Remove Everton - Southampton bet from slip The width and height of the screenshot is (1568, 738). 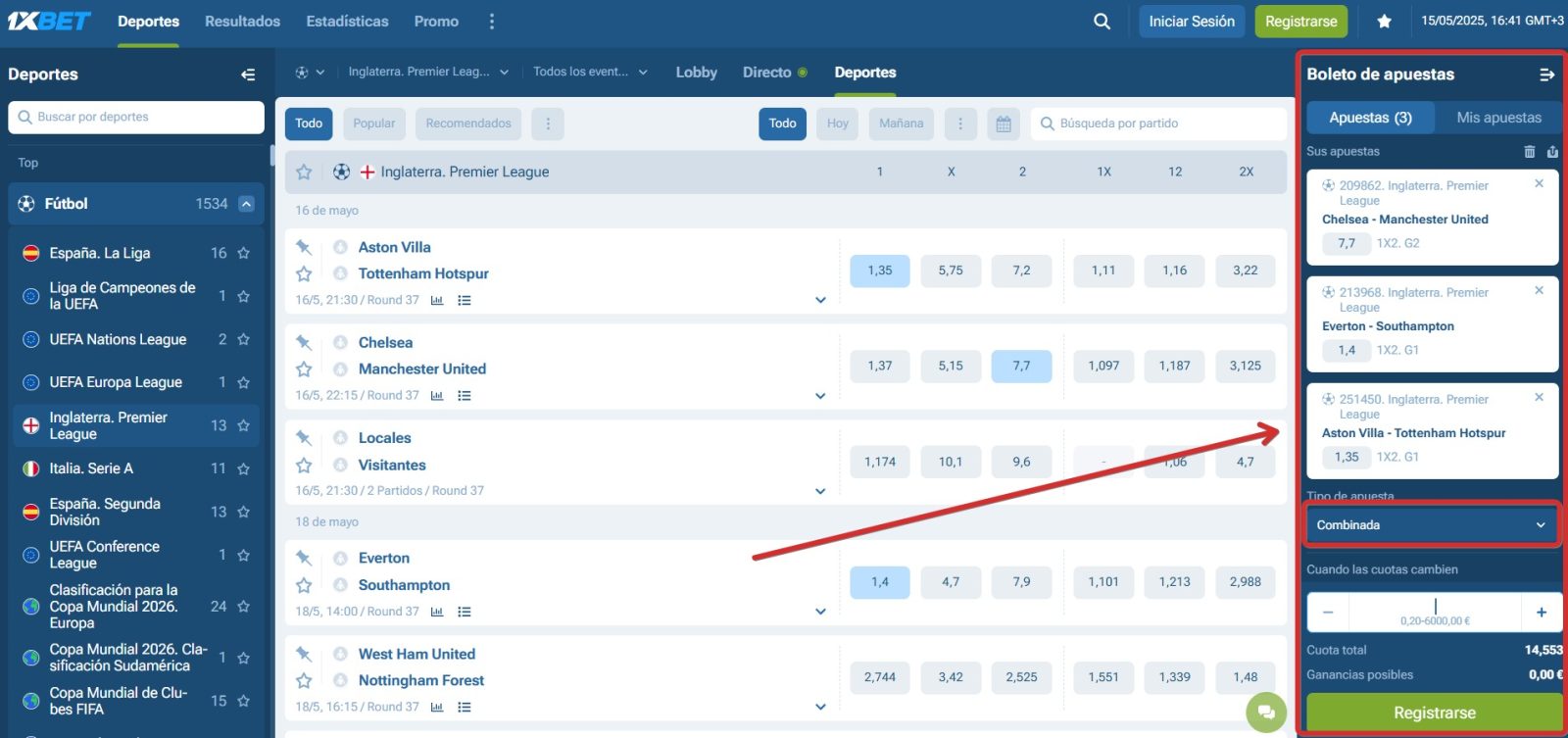tap(1539, 290)
